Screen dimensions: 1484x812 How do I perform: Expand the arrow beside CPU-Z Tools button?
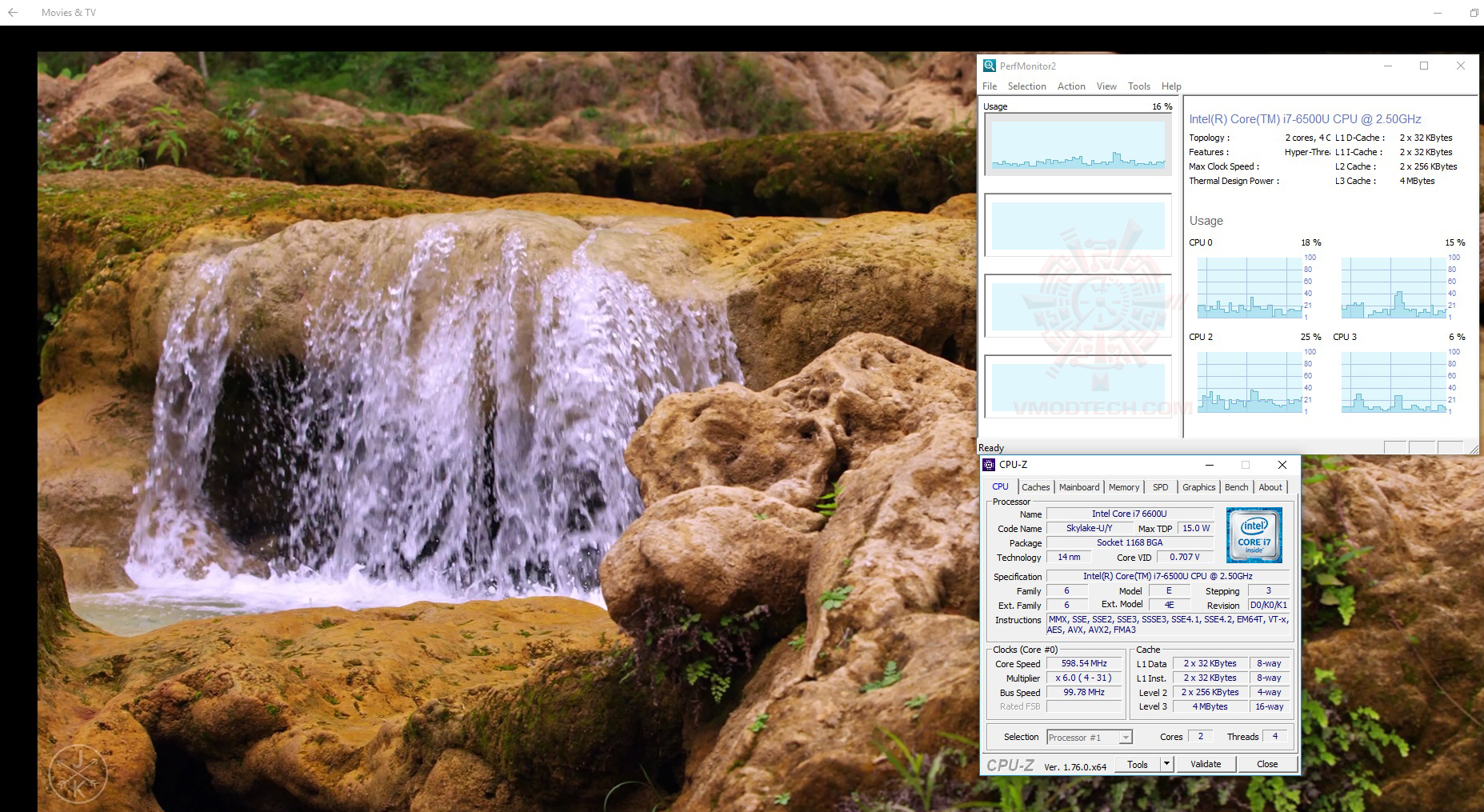coord(1166,764)
